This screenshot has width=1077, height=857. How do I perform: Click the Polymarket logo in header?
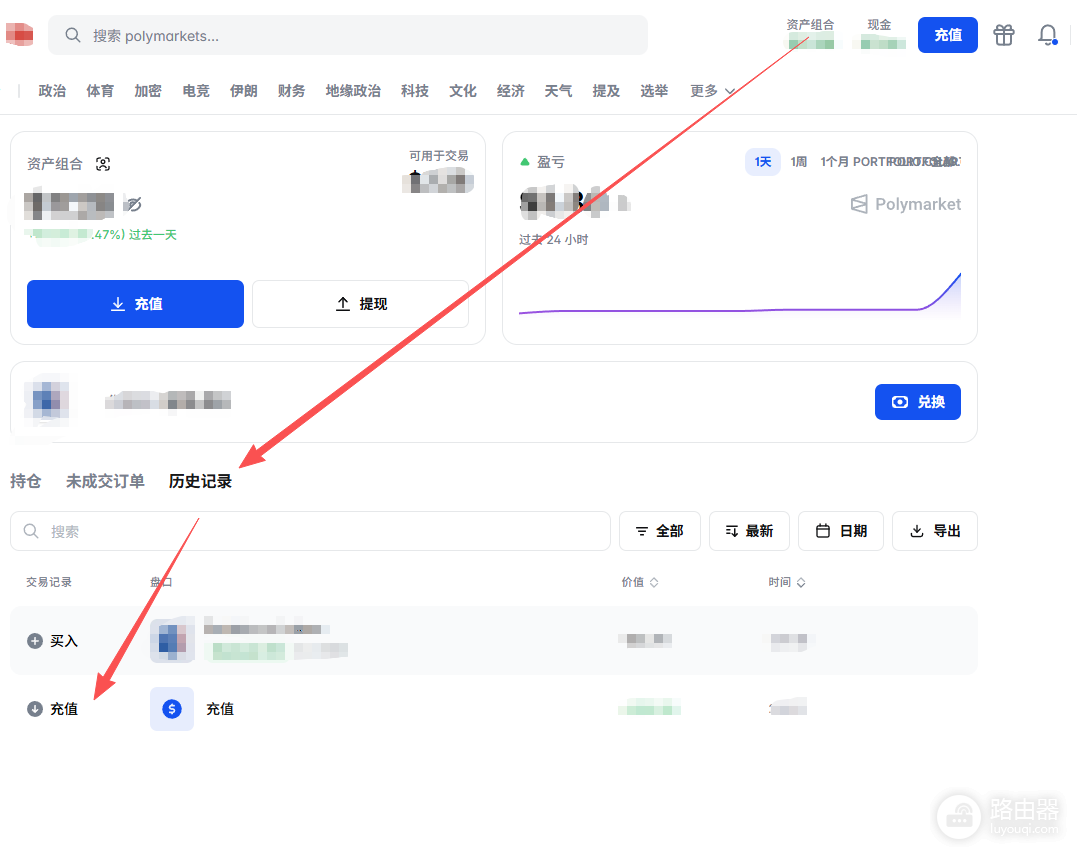pos(20,34)
